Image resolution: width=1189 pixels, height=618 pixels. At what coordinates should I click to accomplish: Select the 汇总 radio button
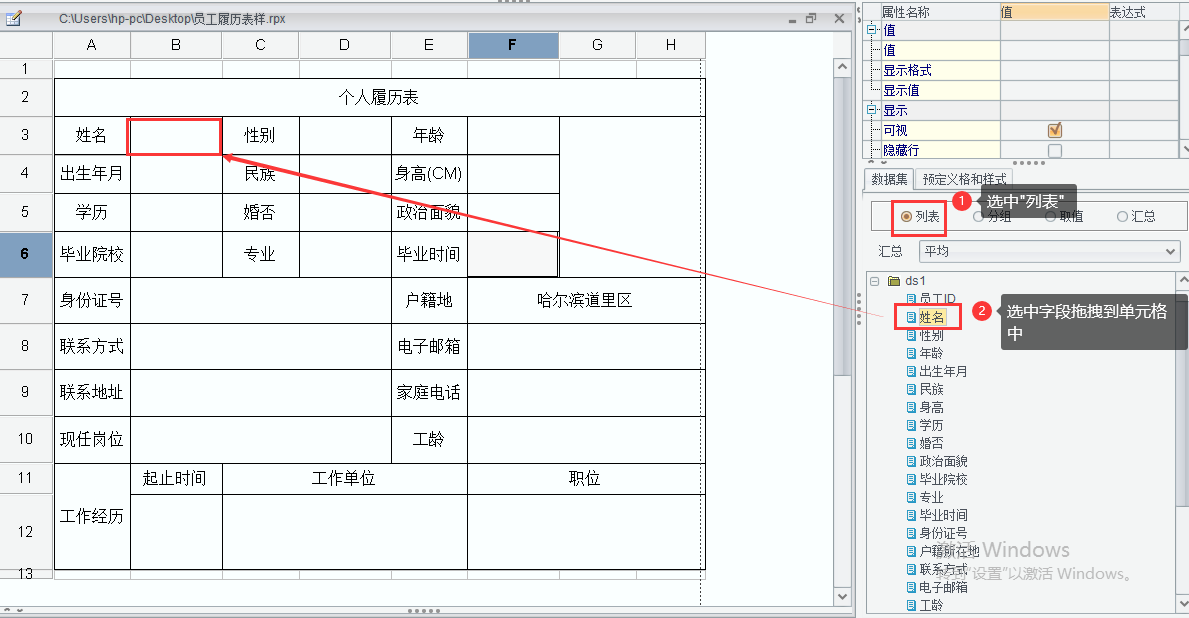pyautogui.click(x=1122, y=217)
